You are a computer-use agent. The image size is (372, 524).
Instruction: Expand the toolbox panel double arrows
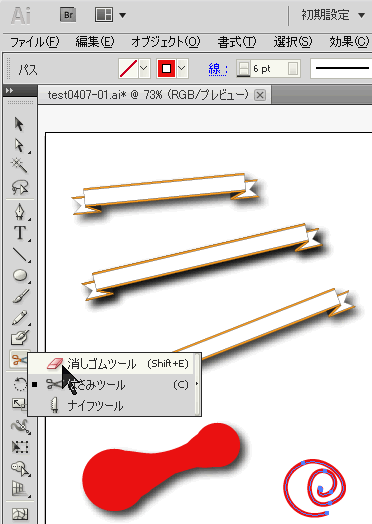[9, 91]
